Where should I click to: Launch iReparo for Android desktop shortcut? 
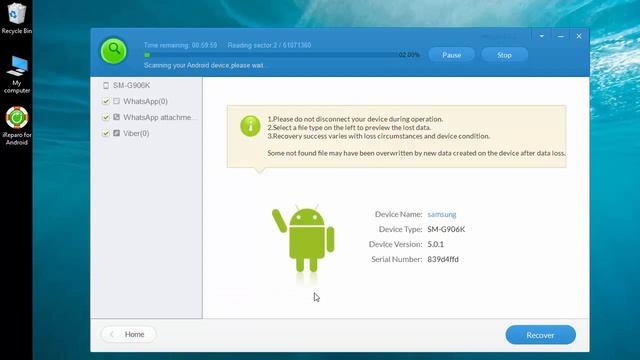point(16,126)
